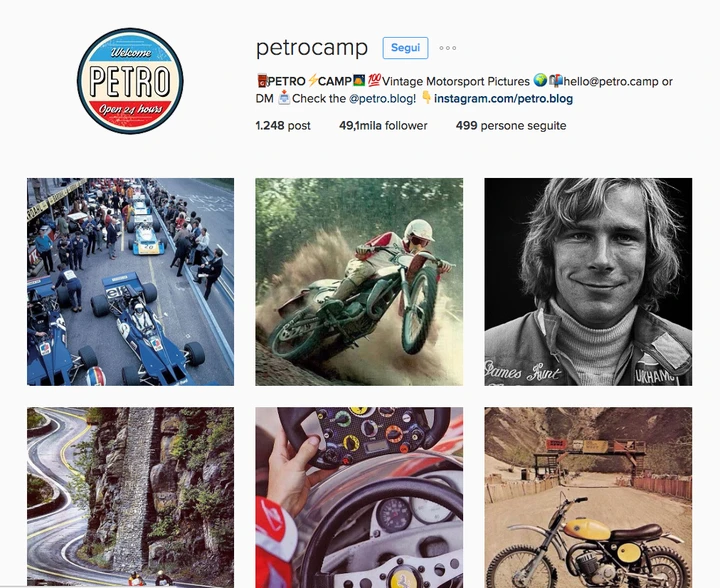Click the globe emoji in bio
The image size is (720, 588).
coord(540,81)
